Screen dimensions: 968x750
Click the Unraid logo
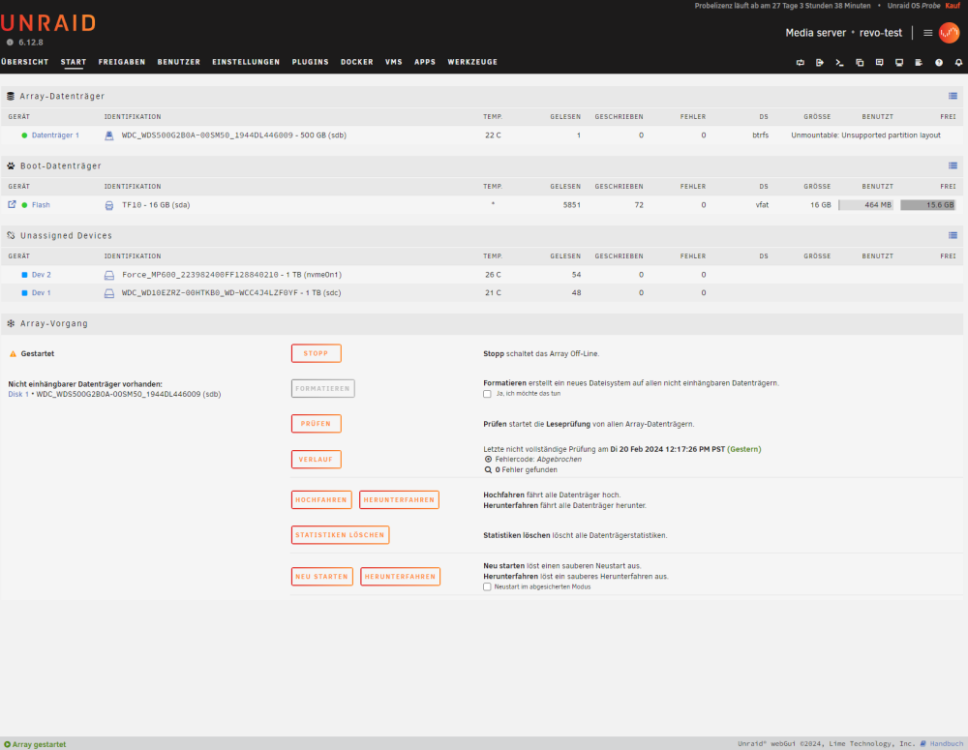click(x=48, y=23)
